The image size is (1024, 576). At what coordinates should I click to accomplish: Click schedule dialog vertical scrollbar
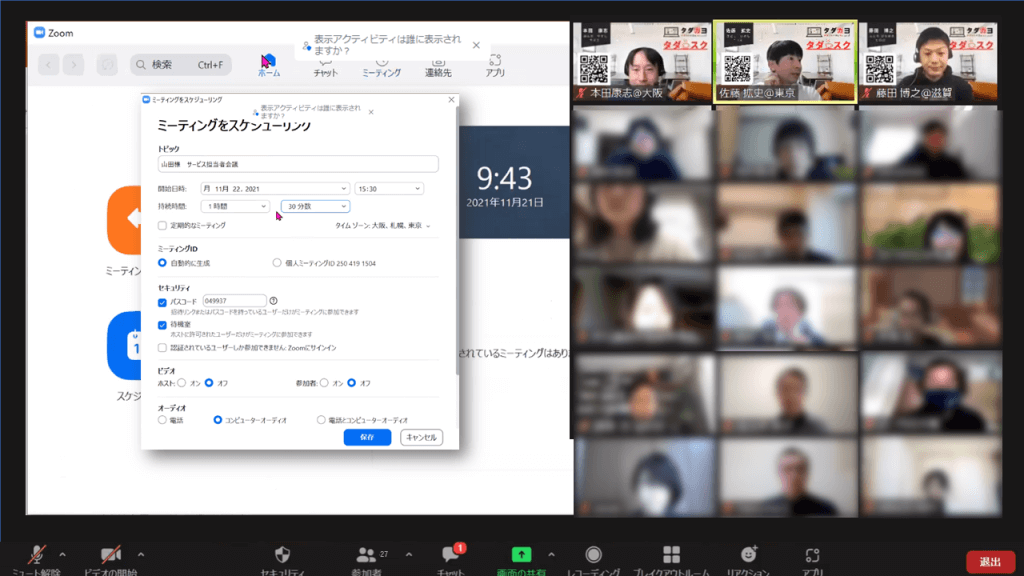[456, 242]
